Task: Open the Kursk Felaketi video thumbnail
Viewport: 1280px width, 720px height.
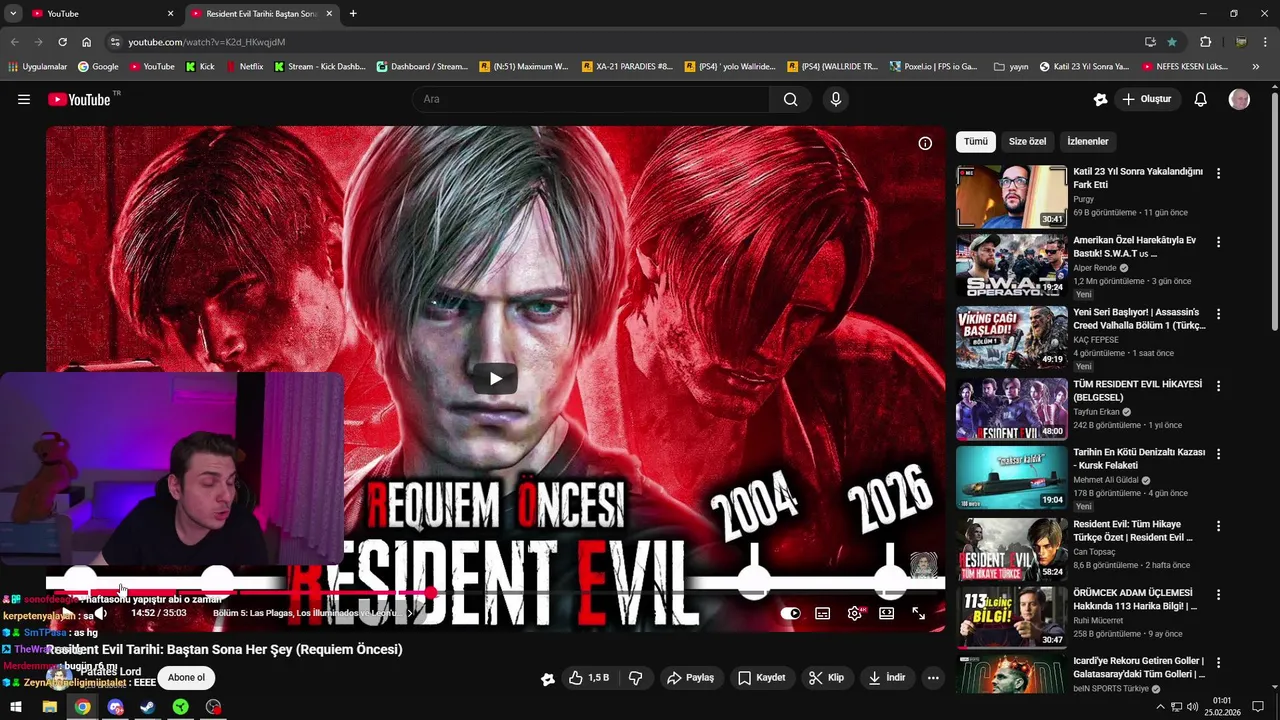Action: 1011,478
